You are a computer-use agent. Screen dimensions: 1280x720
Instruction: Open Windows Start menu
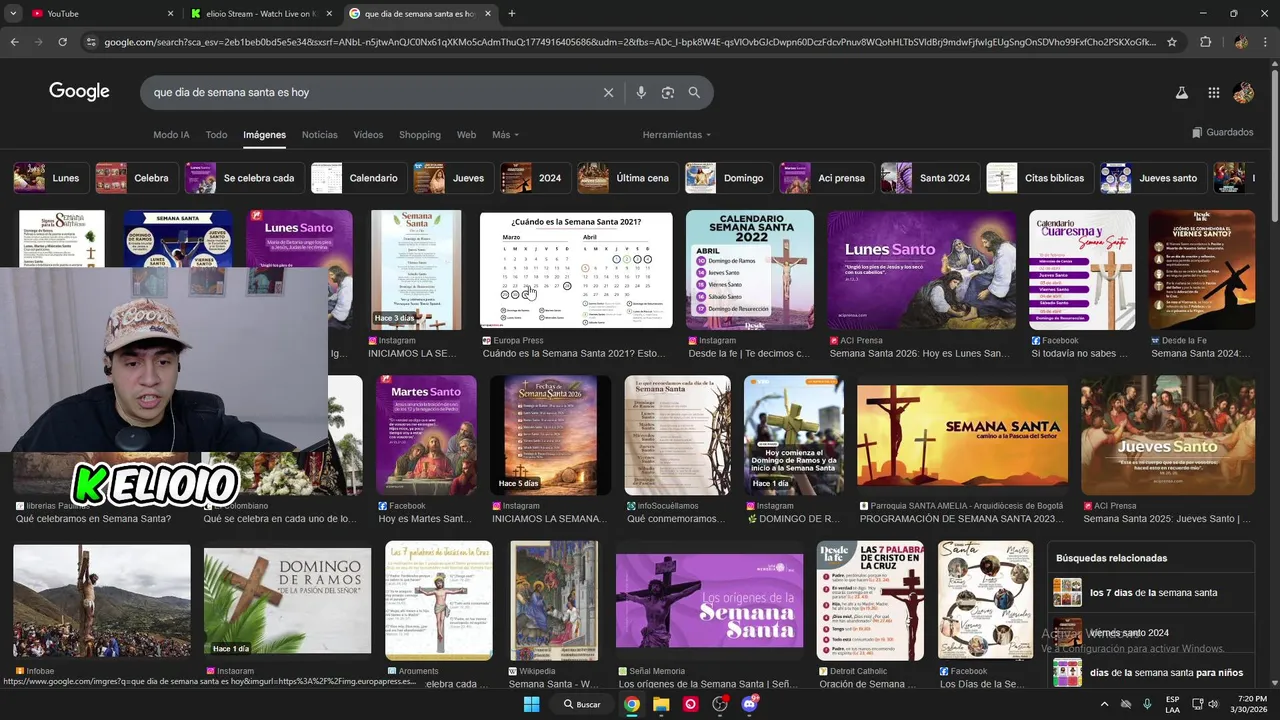[531, 704]
